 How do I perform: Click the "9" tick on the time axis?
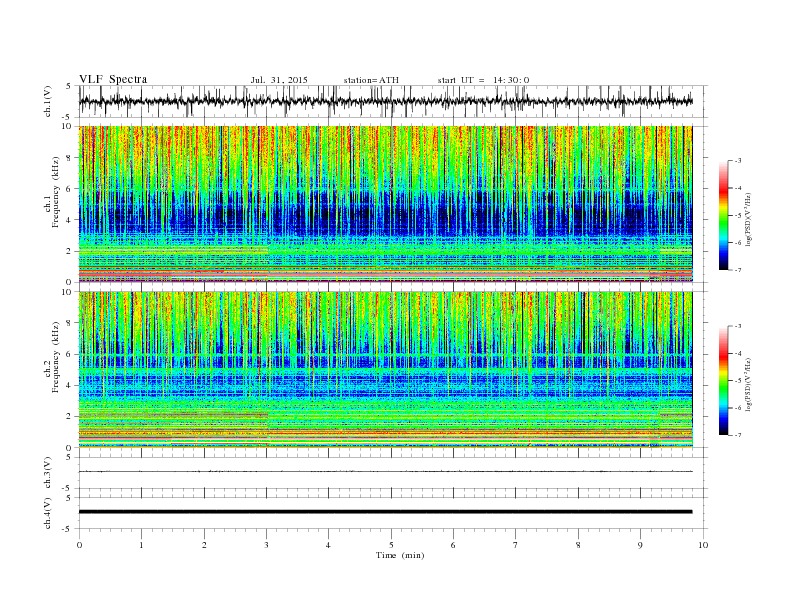pos(640,545)
